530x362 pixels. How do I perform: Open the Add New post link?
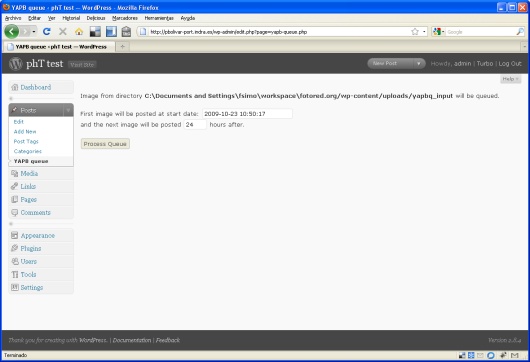click(25, 131)
